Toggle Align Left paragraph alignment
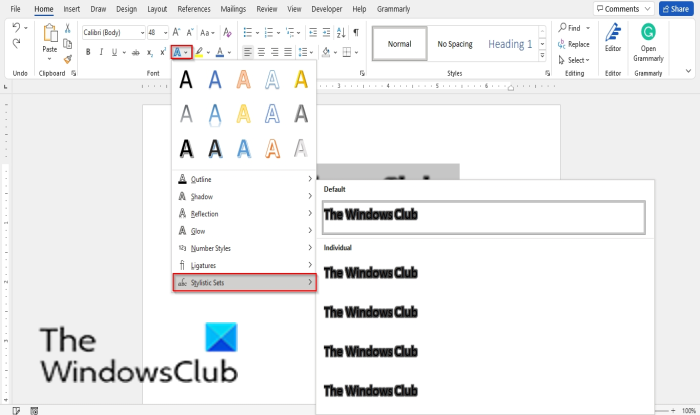 point(247,52)
